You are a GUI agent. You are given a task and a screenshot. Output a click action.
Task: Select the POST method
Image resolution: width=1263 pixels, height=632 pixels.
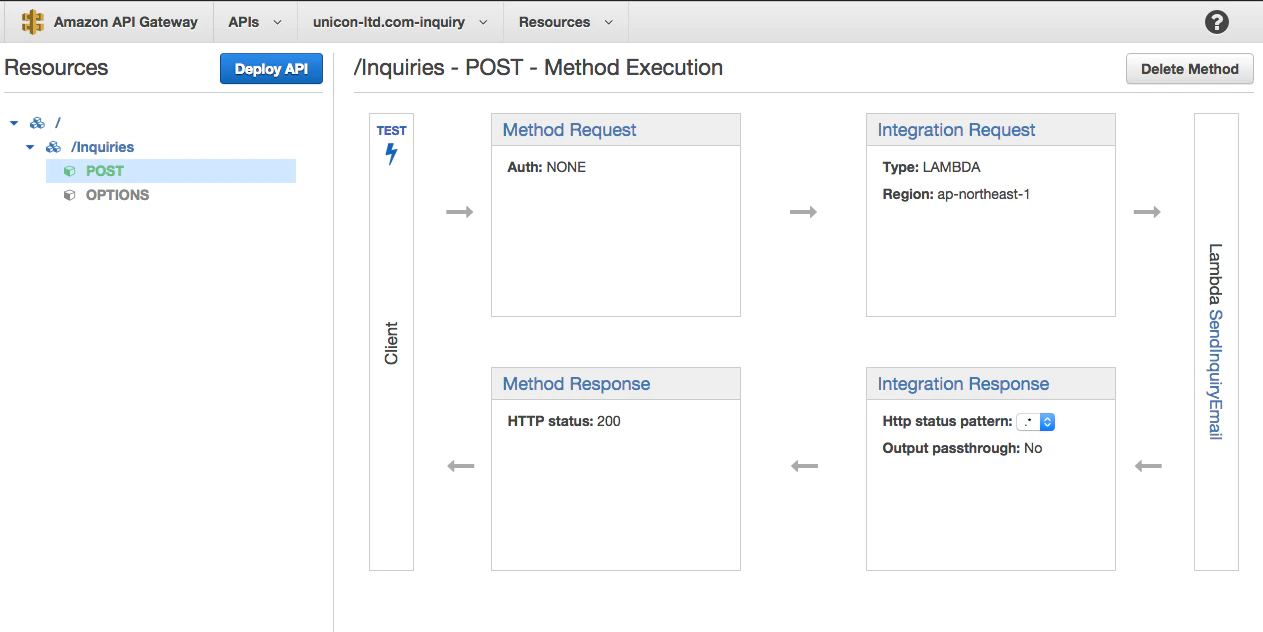(x=105, y=171)
